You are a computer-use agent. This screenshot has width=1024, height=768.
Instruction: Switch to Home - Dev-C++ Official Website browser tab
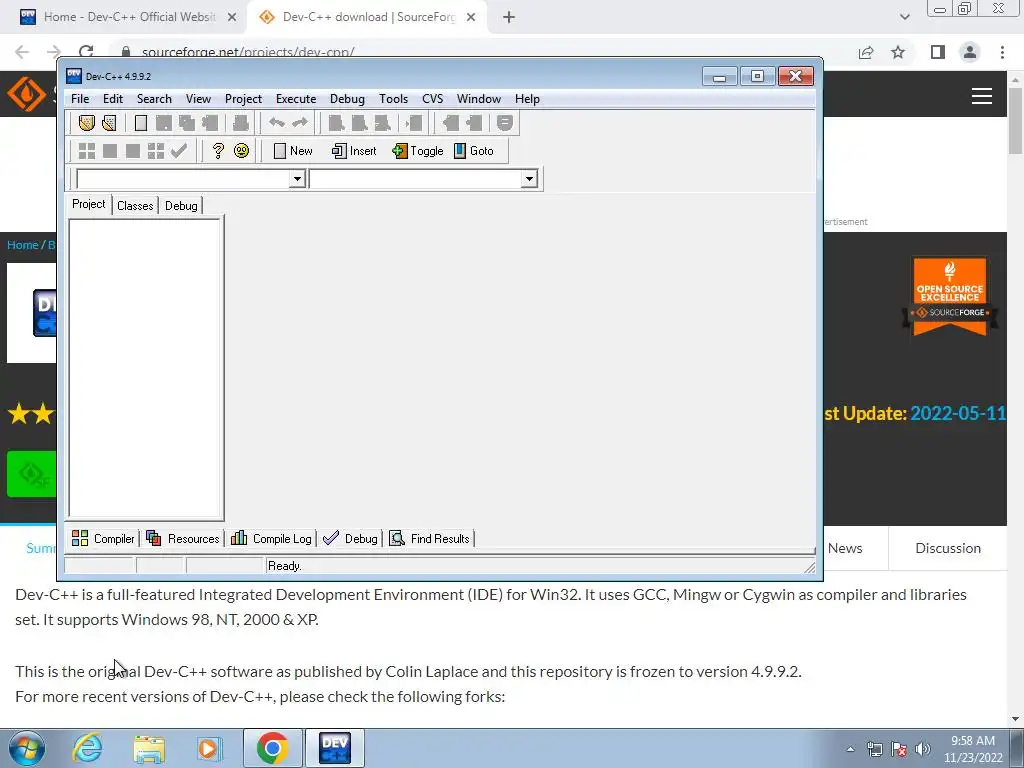coord(129,17)
